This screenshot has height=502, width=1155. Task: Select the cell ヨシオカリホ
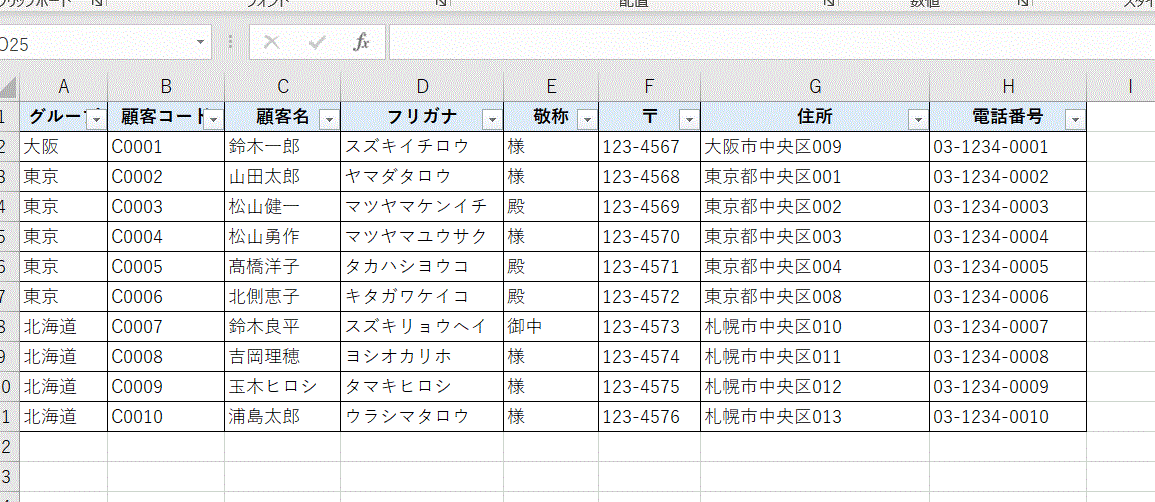422,356
